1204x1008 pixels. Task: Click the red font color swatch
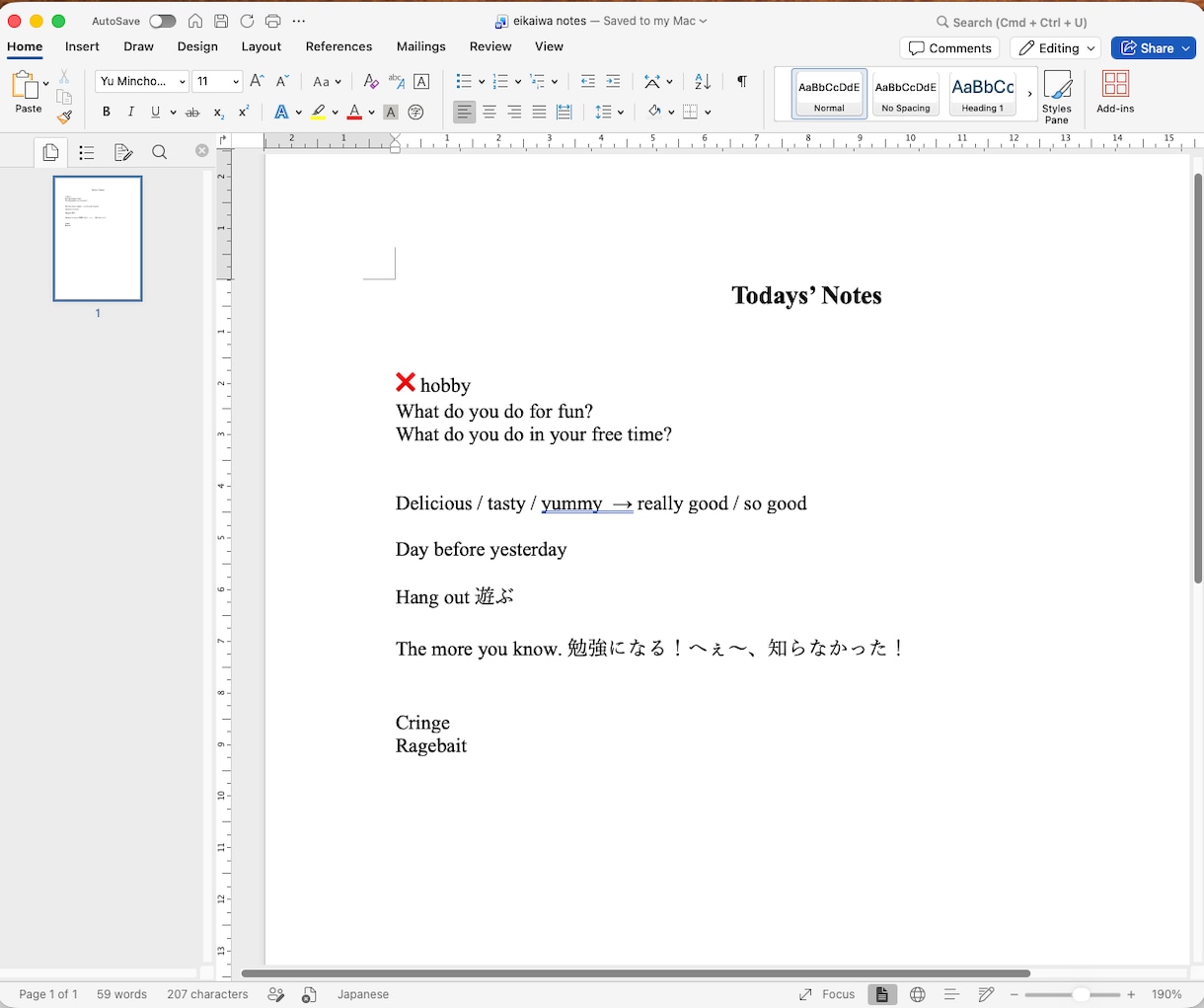click(355, 113)
